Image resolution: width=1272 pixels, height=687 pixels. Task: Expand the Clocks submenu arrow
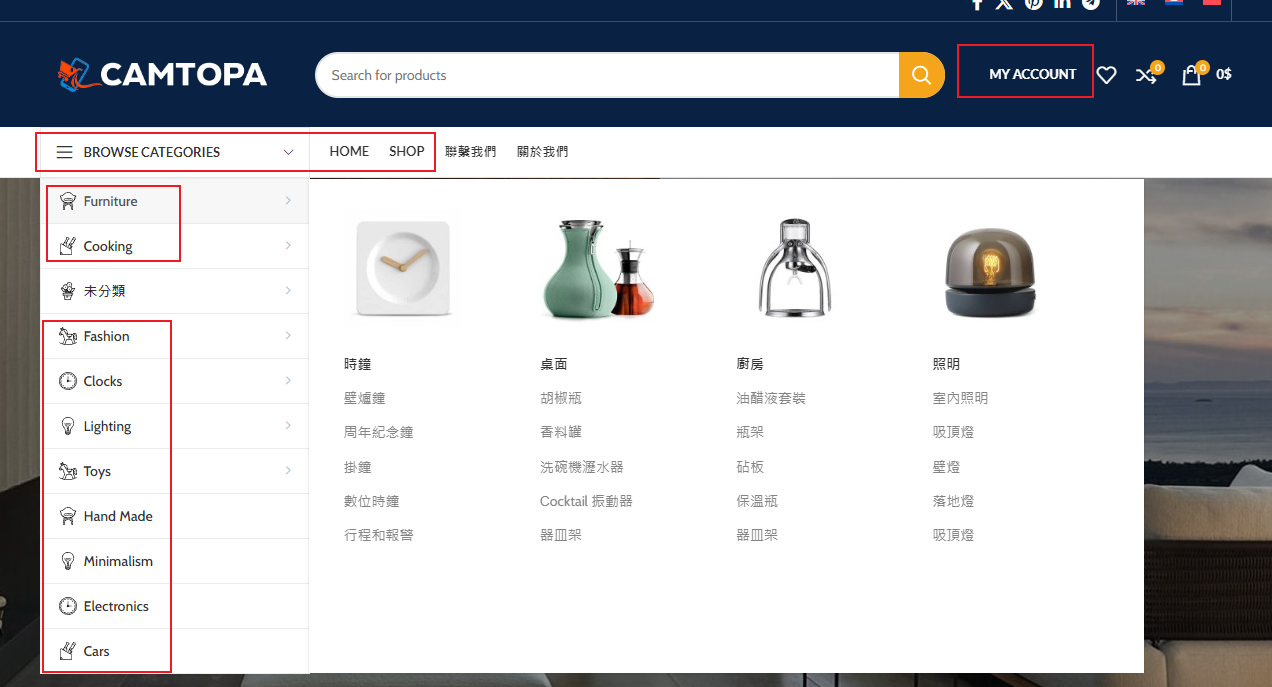click(288, 381)
